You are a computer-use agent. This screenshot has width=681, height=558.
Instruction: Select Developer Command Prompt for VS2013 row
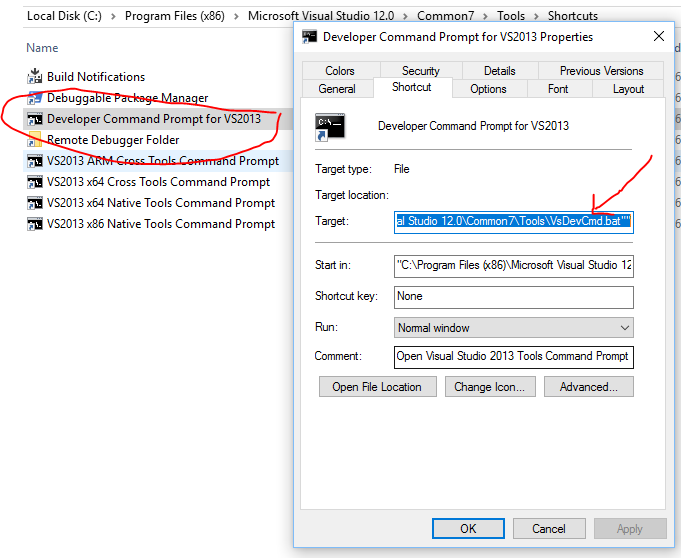click(x=158, y=119)
